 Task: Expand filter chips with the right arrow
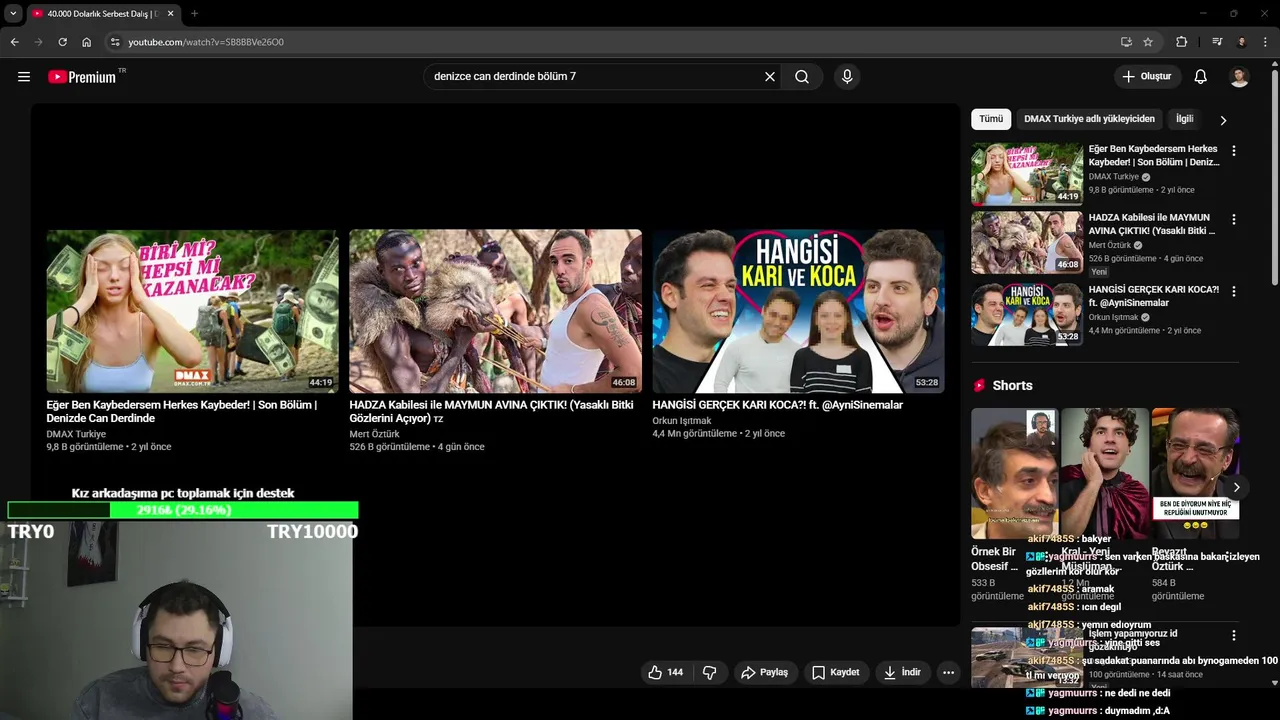point(1223,120)
